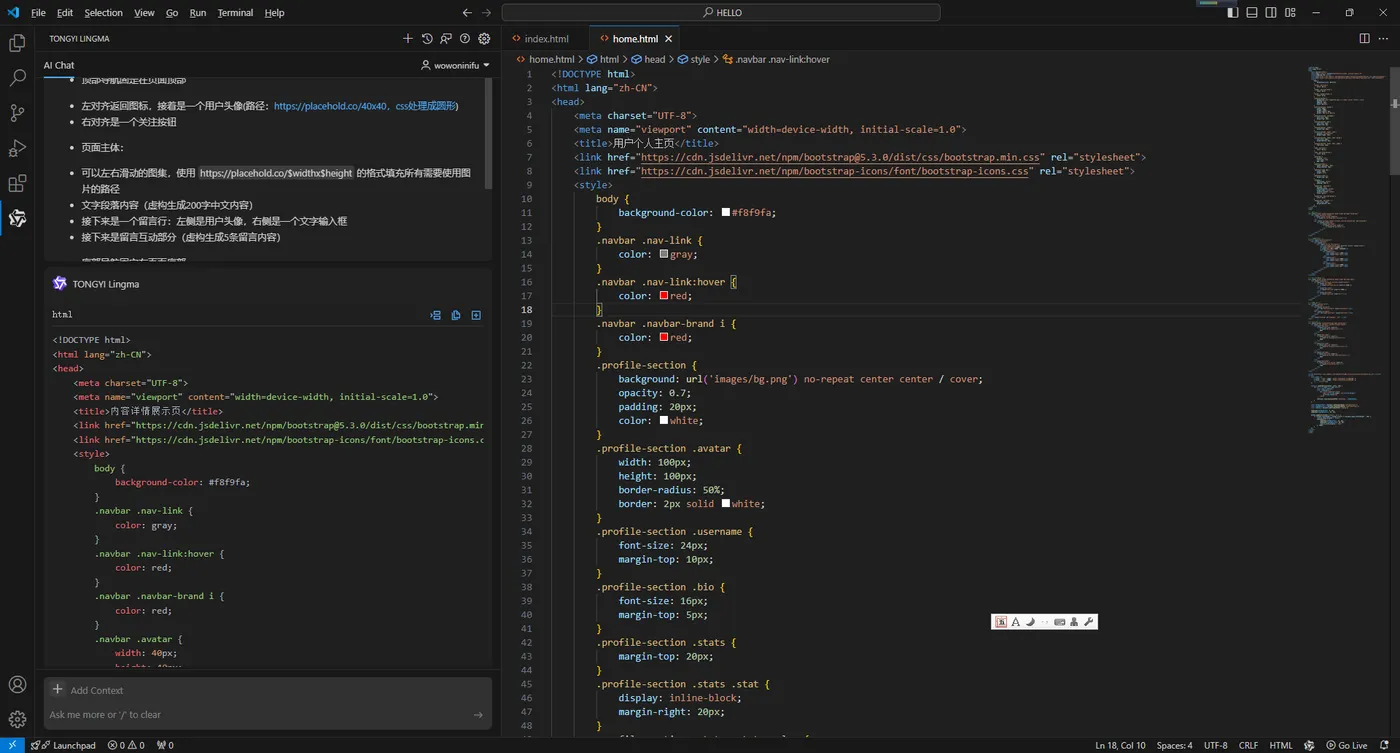Open bootstrap.min.css CDN link in editor
This screenshot has height=753, width=1400.
coord(842,157)
